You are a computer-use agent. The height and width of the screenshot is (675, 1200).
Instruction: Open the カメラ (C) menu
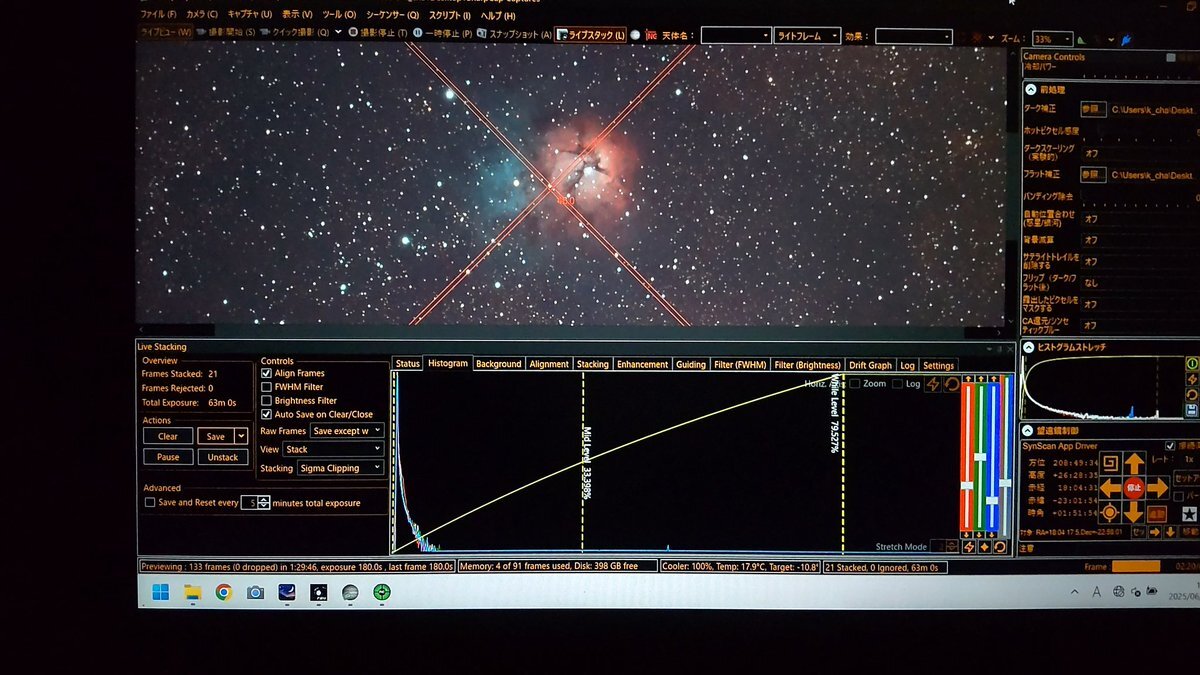pos(201,16)
